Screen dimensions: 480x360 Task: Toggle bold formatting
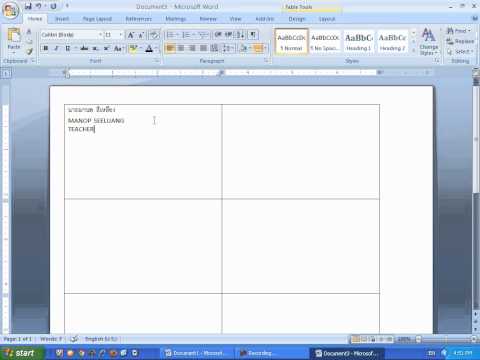[x=46, y=48]
